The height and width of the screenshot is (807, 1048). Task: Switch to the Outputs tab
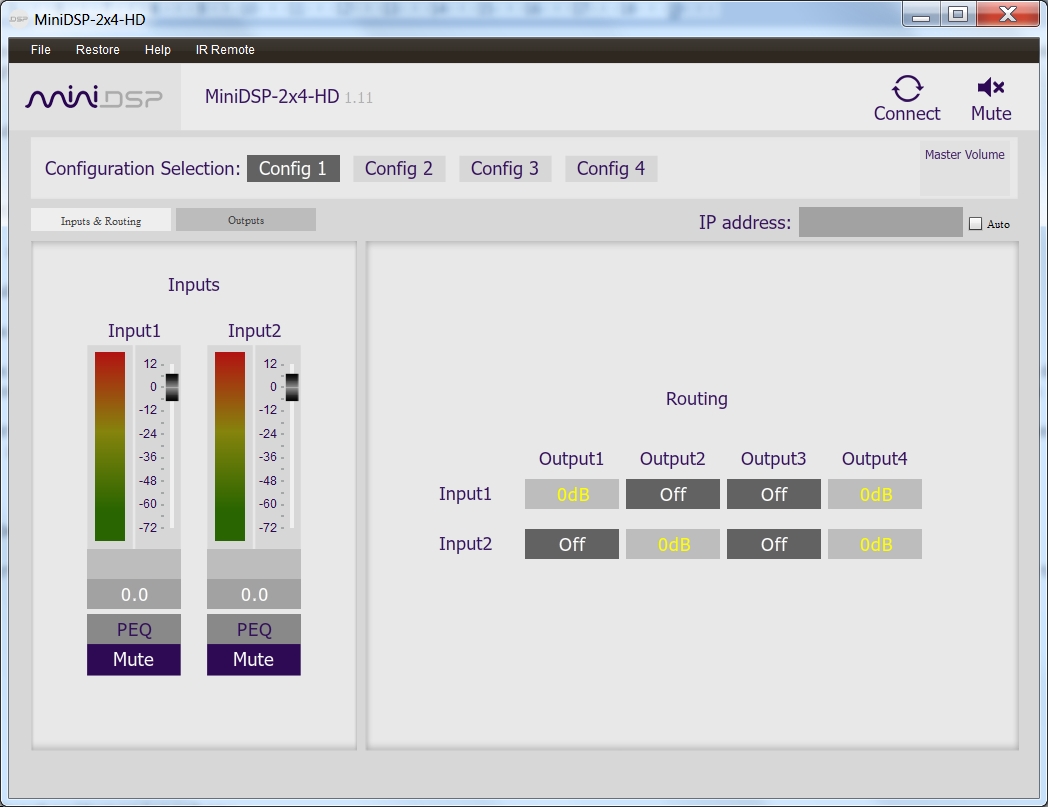tap(246, 220)
